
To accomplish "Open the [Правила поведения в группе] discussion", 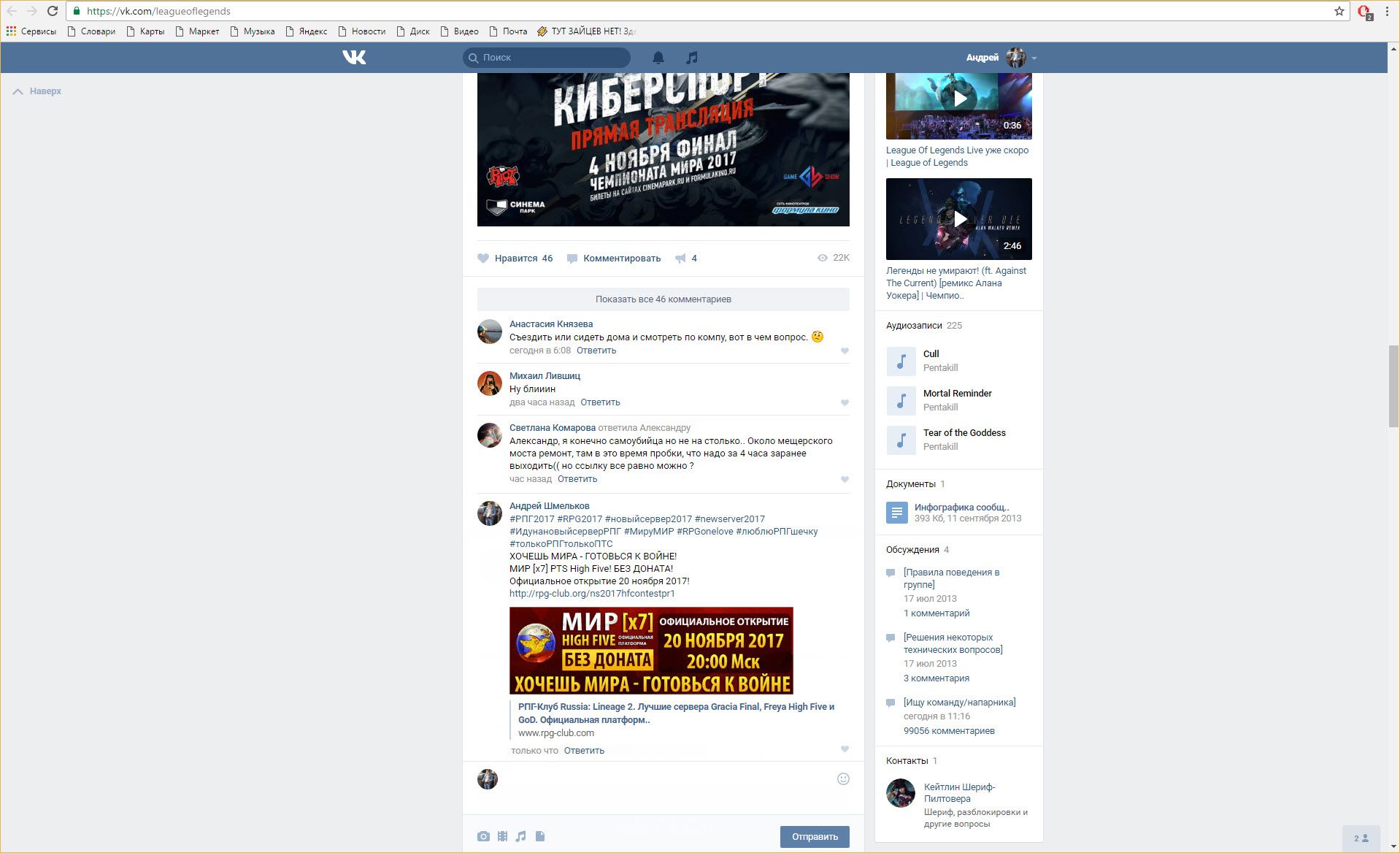I will 951,578.
